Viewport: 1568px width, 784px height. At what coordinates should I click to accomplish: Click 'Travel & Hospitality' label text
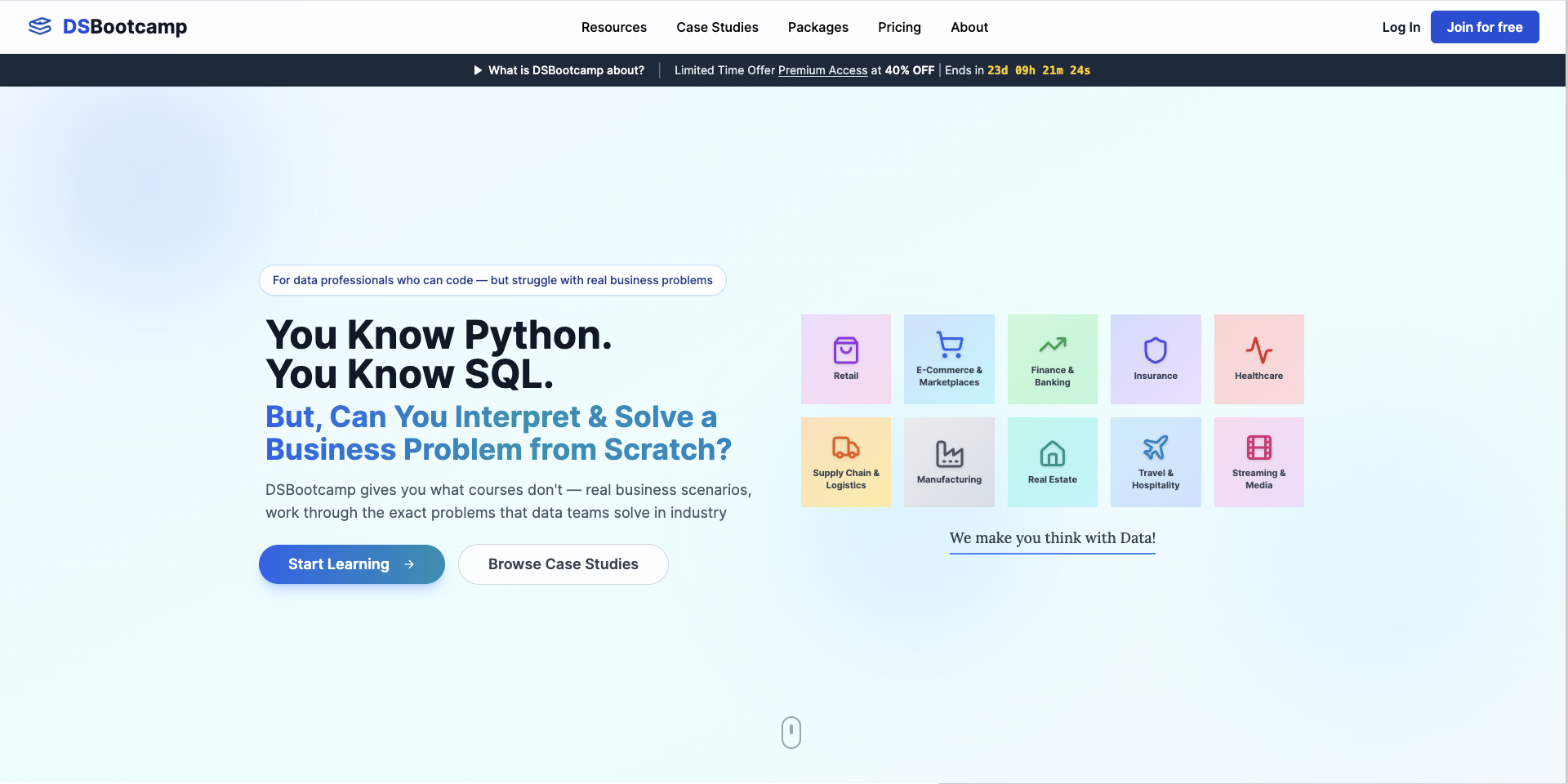1156,479
